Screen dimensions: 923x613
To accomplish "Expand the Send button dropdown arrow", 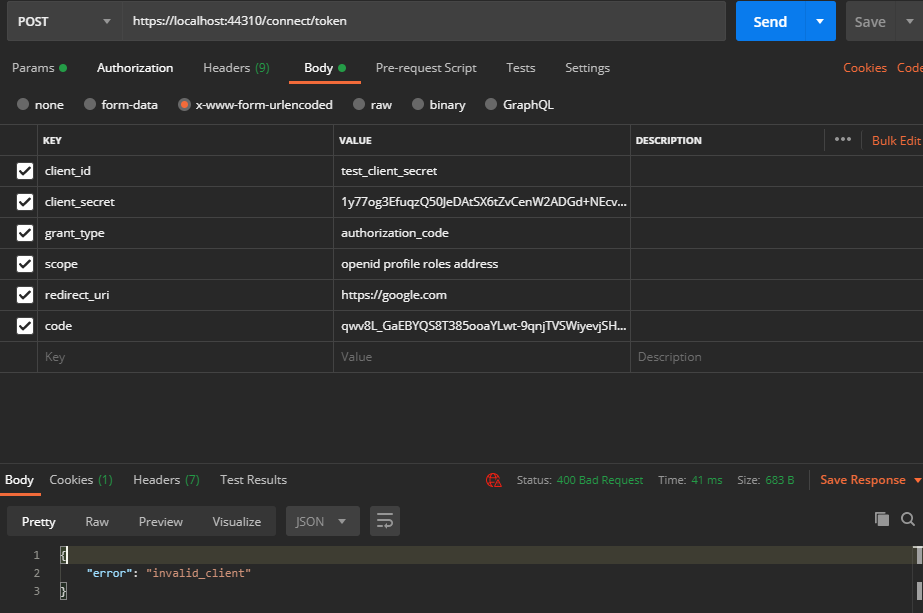I will (817, 20).
